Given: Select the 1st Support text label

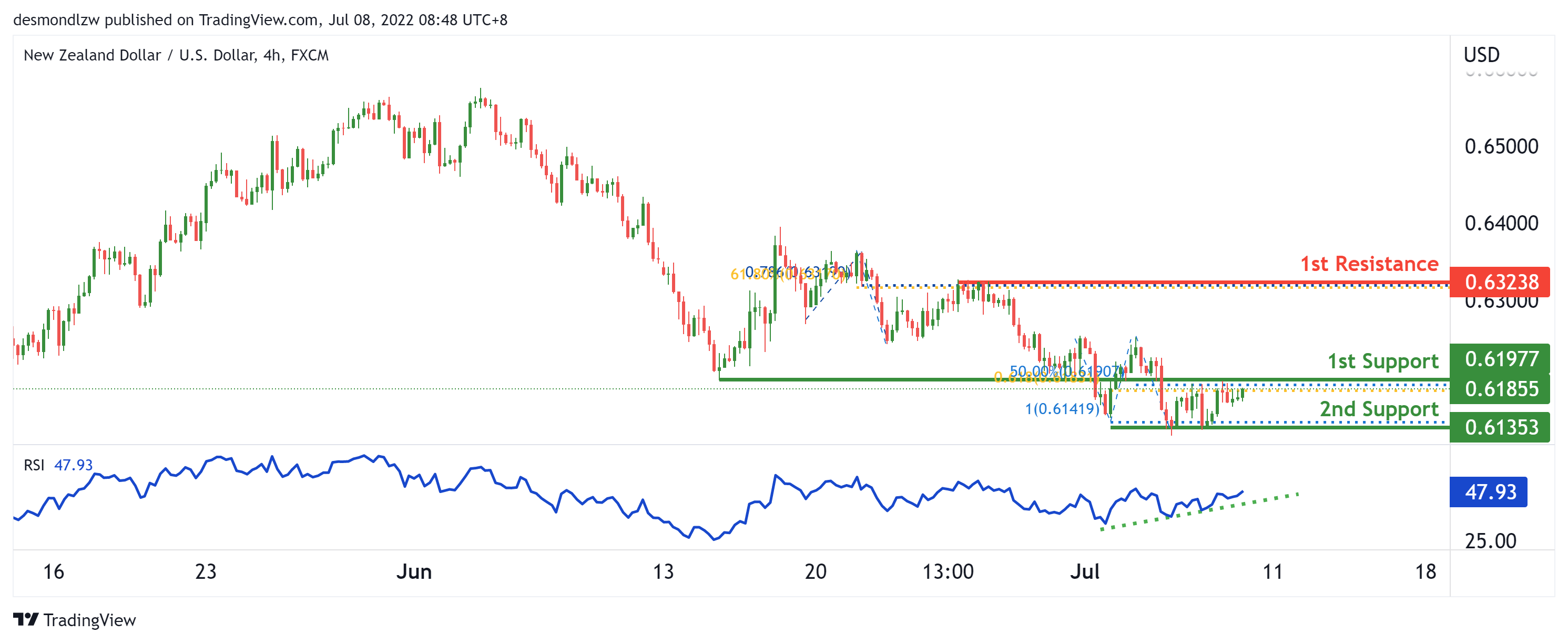Looking at the screenshot, I should tap(1382, 361).
